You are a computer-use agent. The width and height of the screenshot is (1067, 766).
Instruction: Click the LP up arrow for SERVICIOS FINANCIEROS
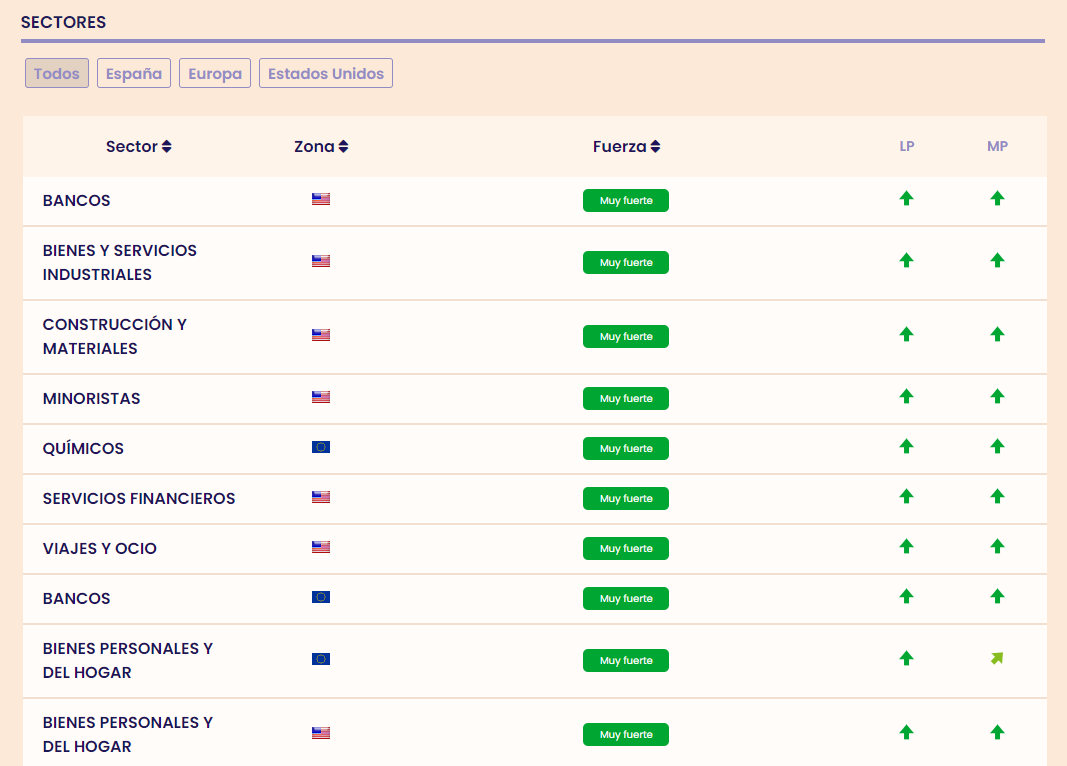(x=906, y=497)
